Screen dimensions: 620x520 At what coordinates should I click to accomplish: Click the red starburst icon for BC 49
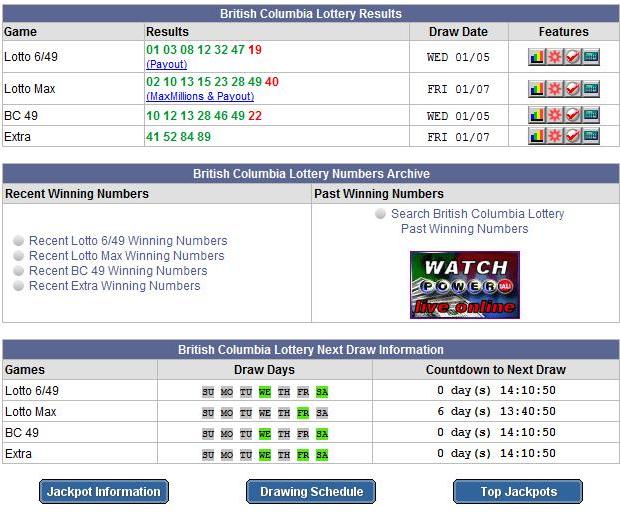click(x=554, y=115)
